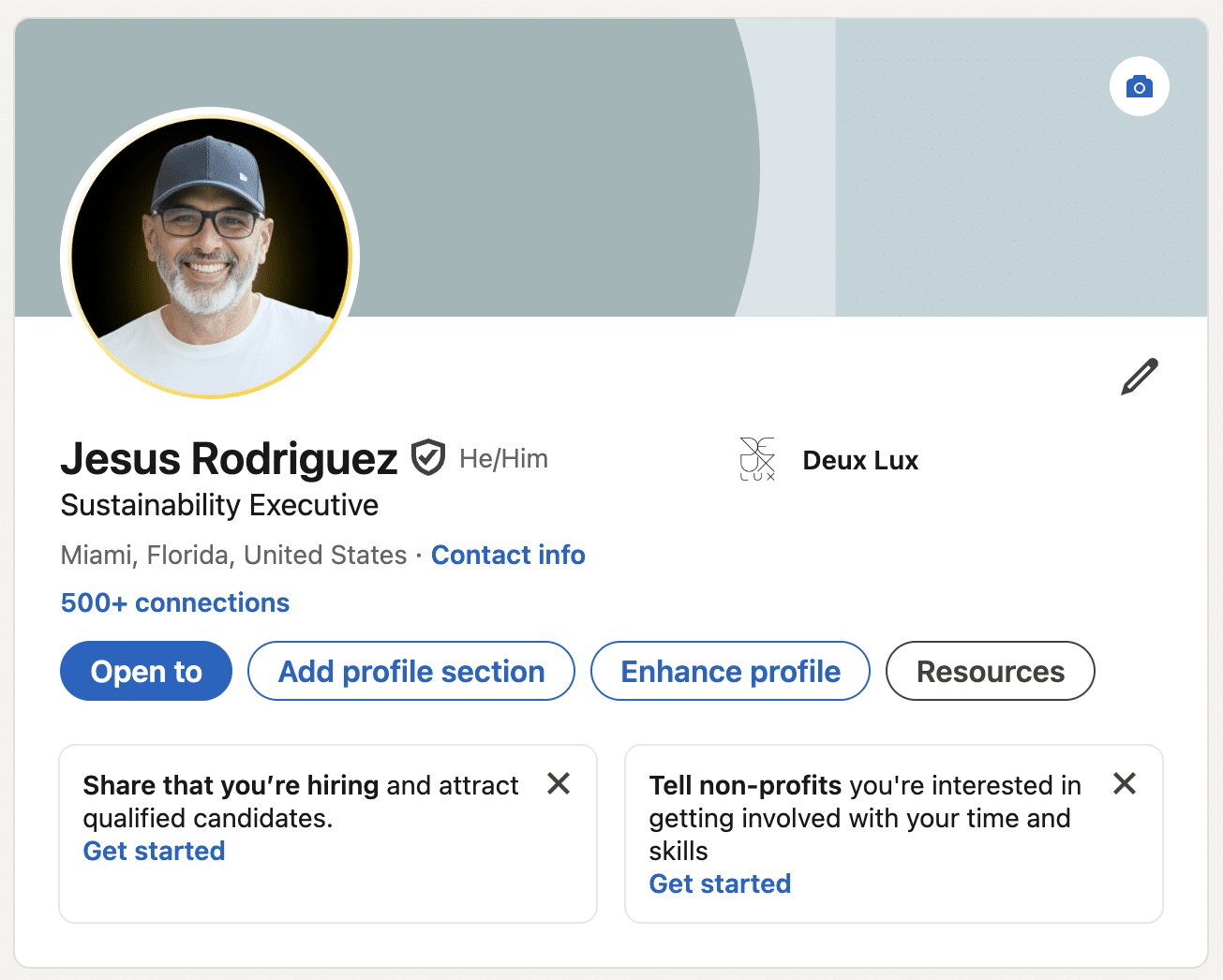
Task: Click the verification shield badge beside the name
Action: pos(428,458)
